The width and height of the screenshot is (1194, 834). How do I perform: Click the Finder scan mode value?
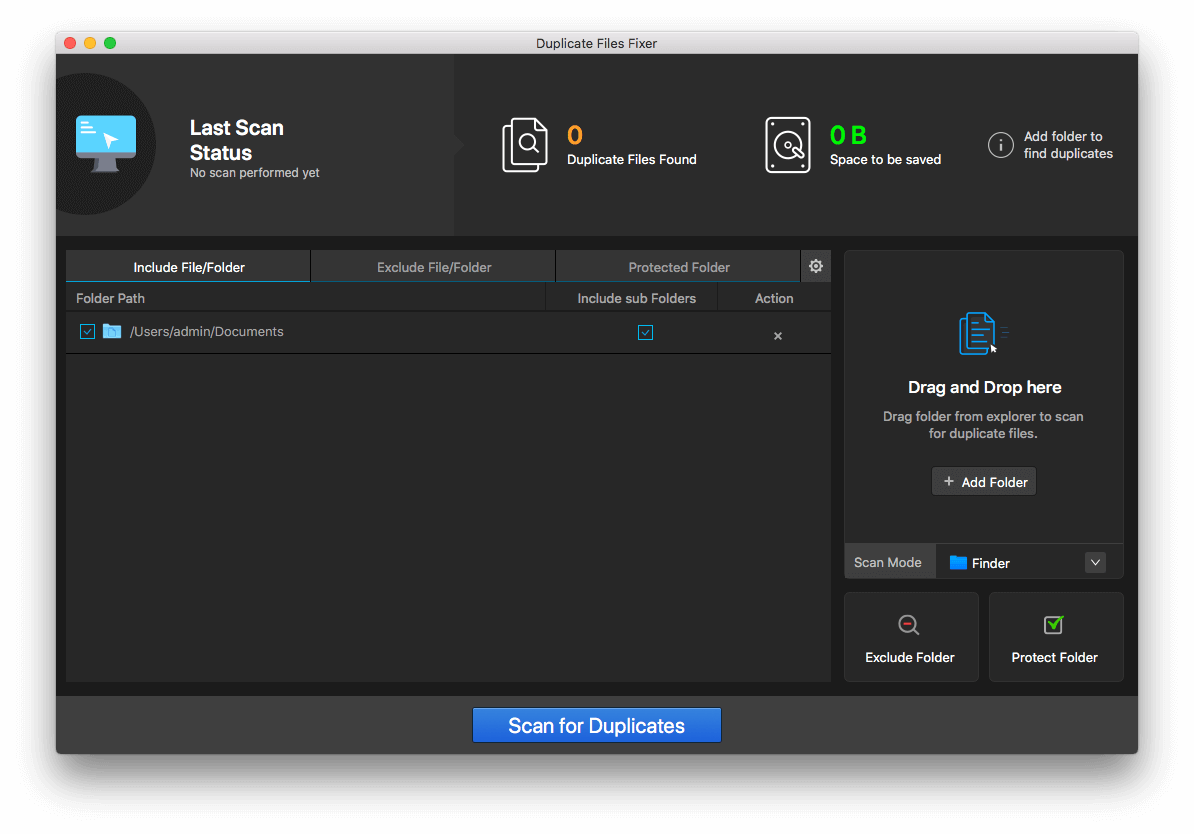(991, 563)
